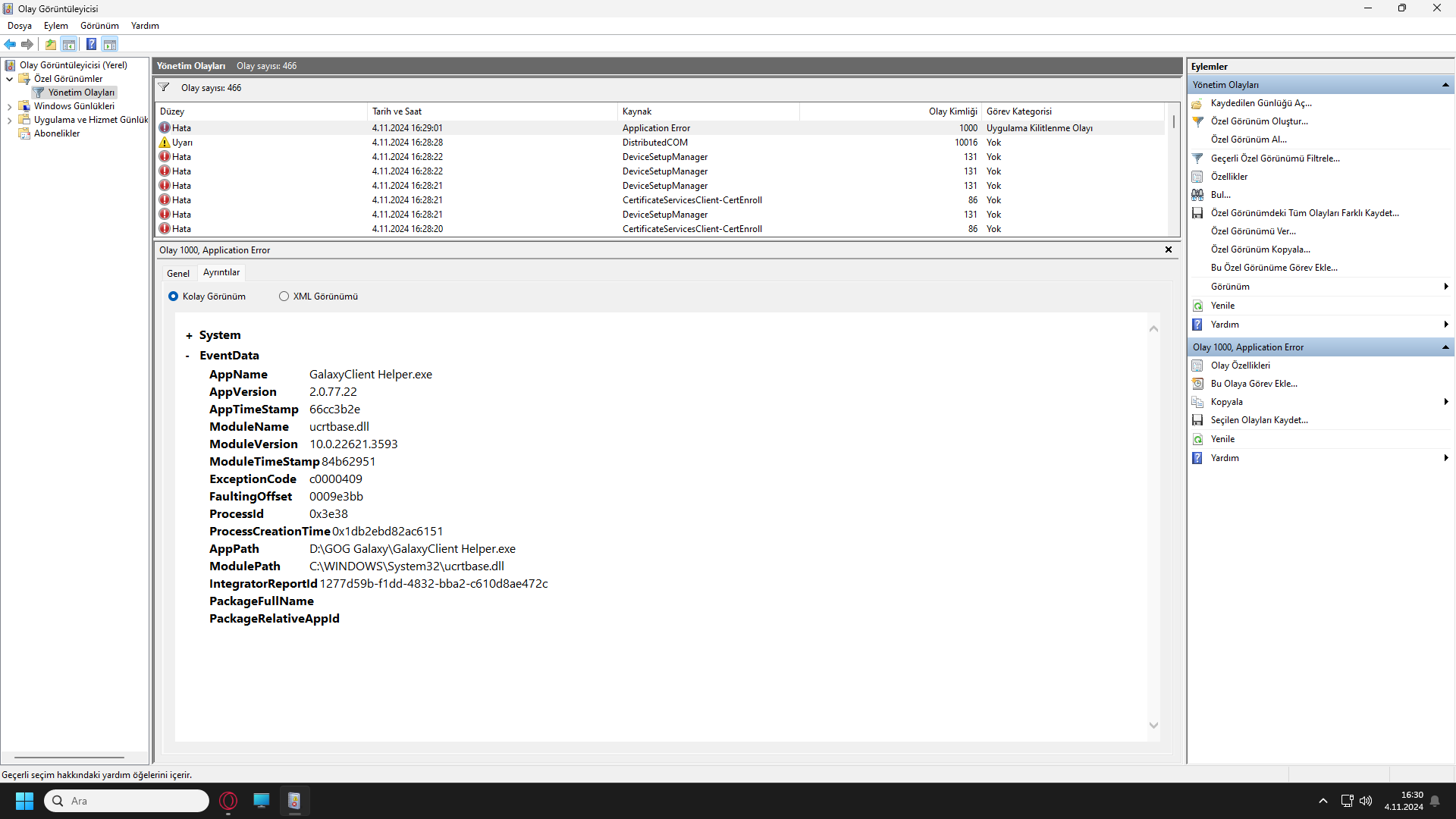Open the Eylem menu
Viewport: 1456px width, 819px height.
coord(55,26)
